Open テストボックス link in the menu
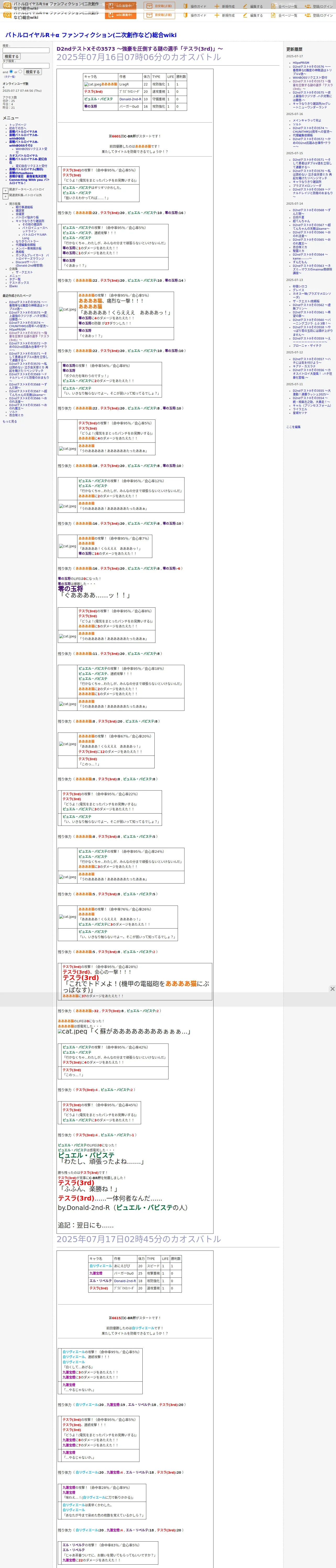336x1568 pixels. pos(19,283)
